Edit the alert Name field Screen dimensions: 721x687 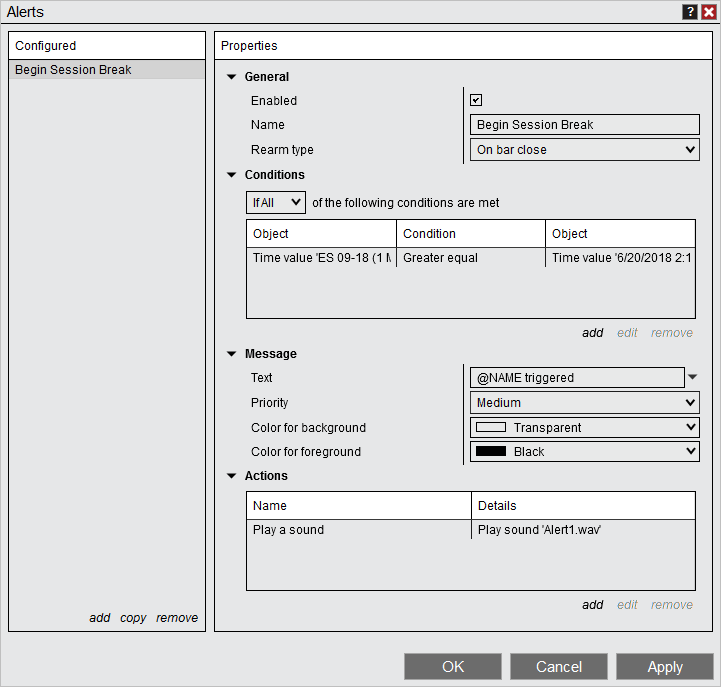[x=585, y=125]
